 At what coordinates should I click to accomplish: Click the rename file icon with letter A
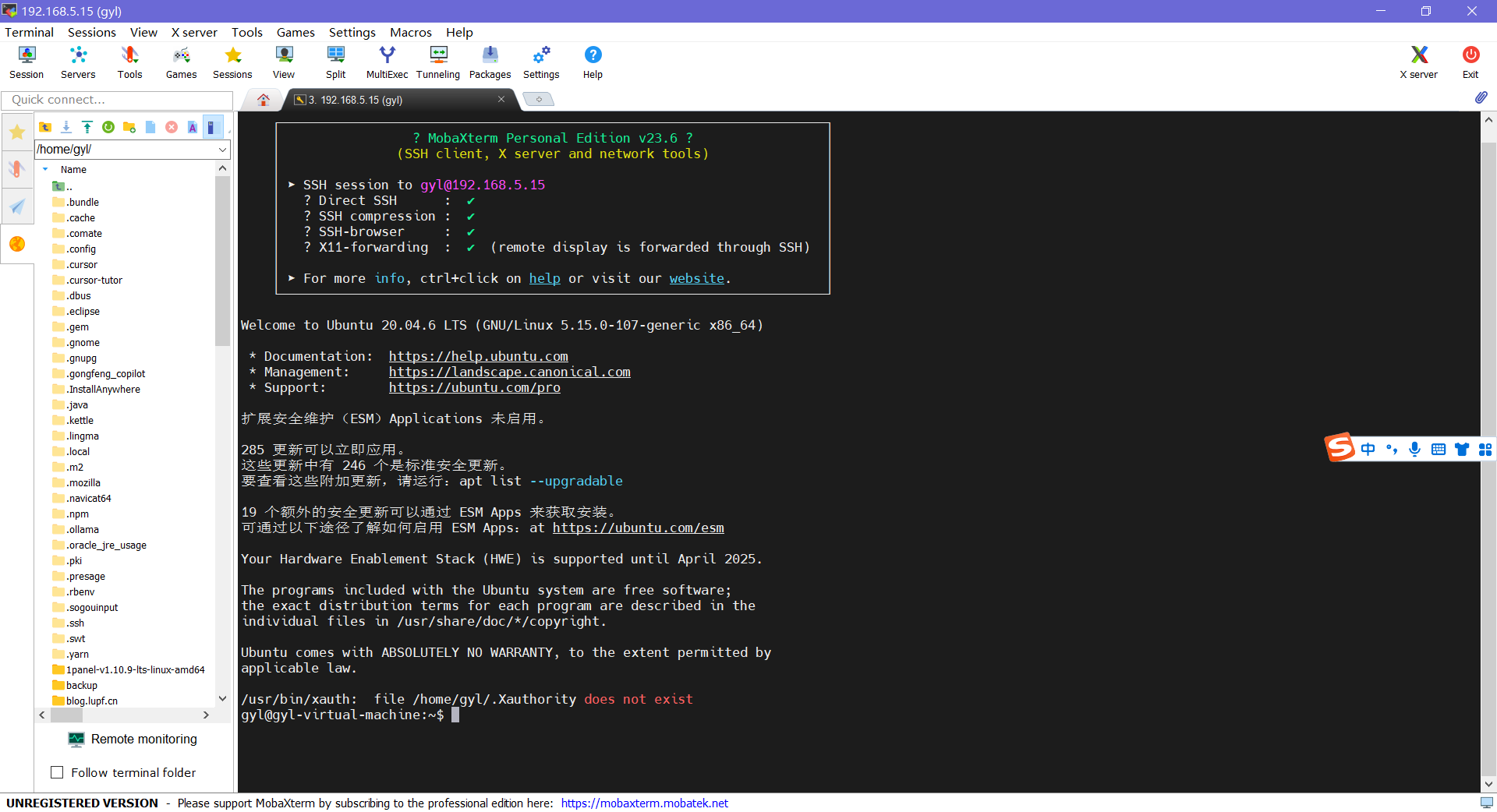[193, 127]
